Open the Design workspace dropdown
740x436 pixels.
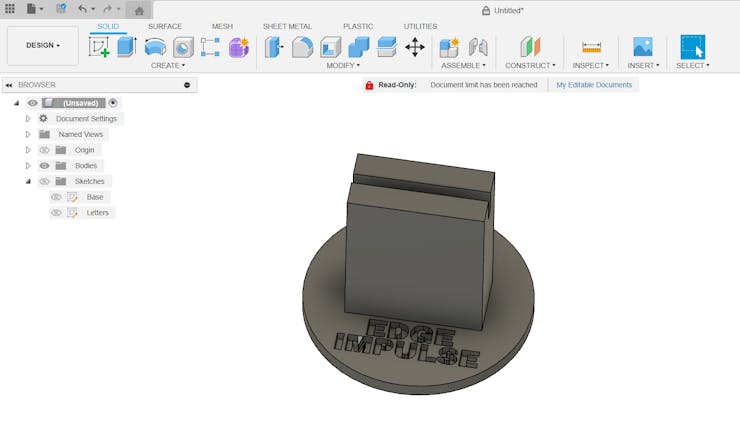43,45
